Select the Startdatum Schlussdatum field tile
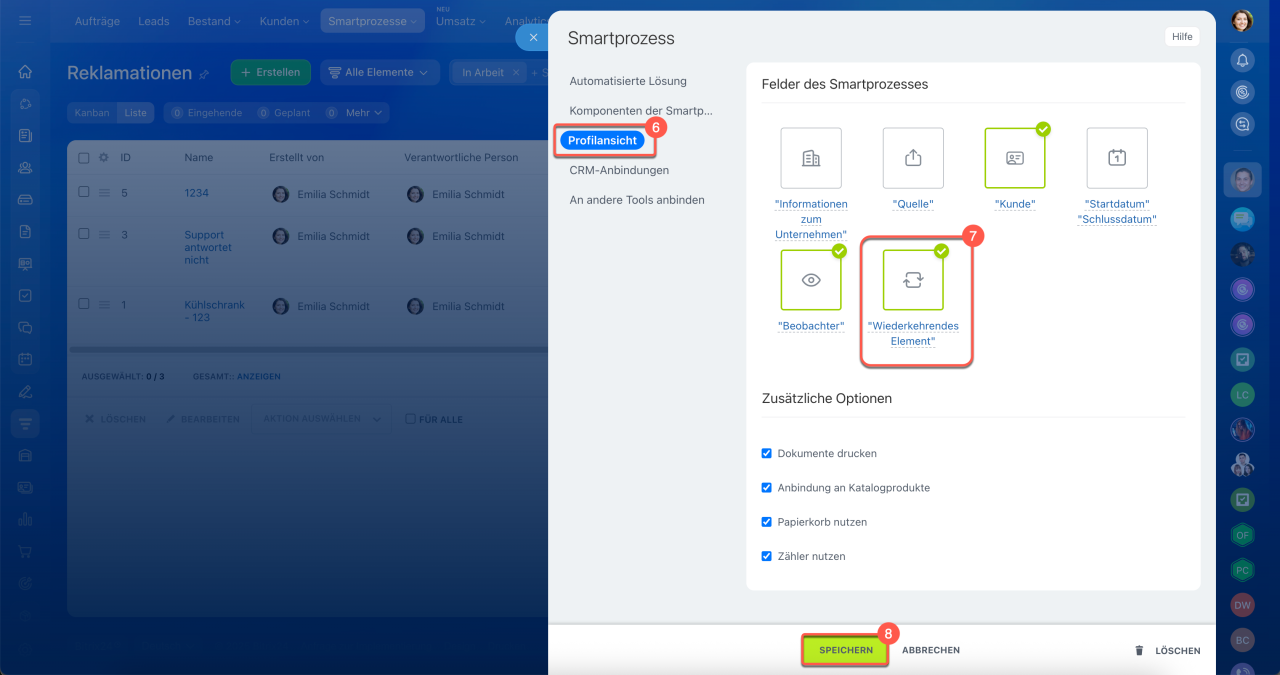 [1117, 158]
